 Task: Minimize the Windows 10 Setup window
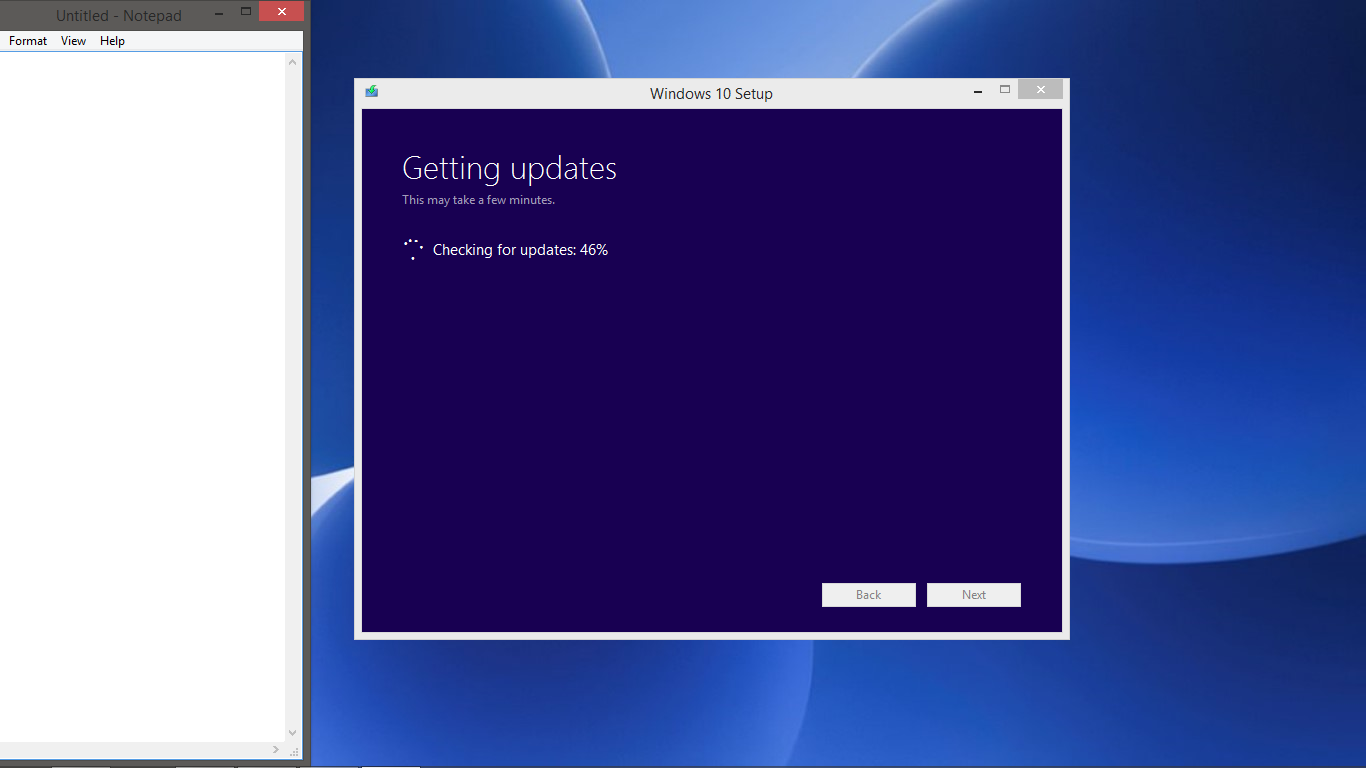[978, 91]
